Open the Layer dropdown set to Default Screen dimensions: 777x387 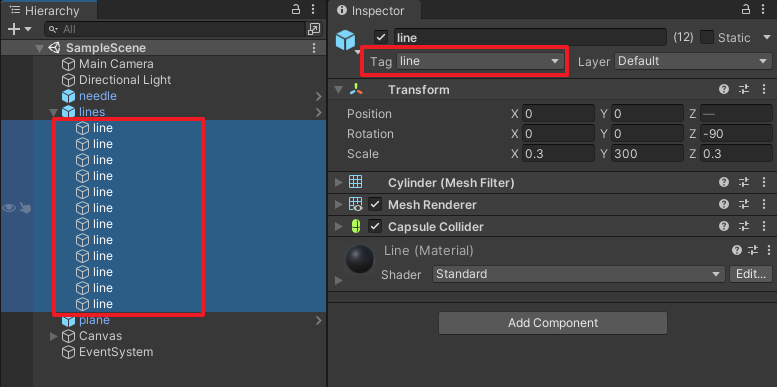693,61
